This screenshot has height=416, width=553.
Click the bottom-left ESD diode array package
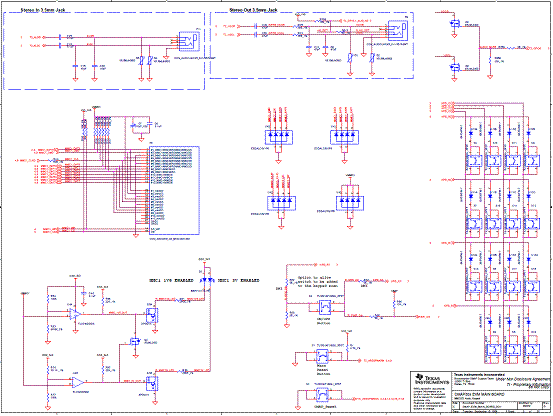click(x=281, y=203)
